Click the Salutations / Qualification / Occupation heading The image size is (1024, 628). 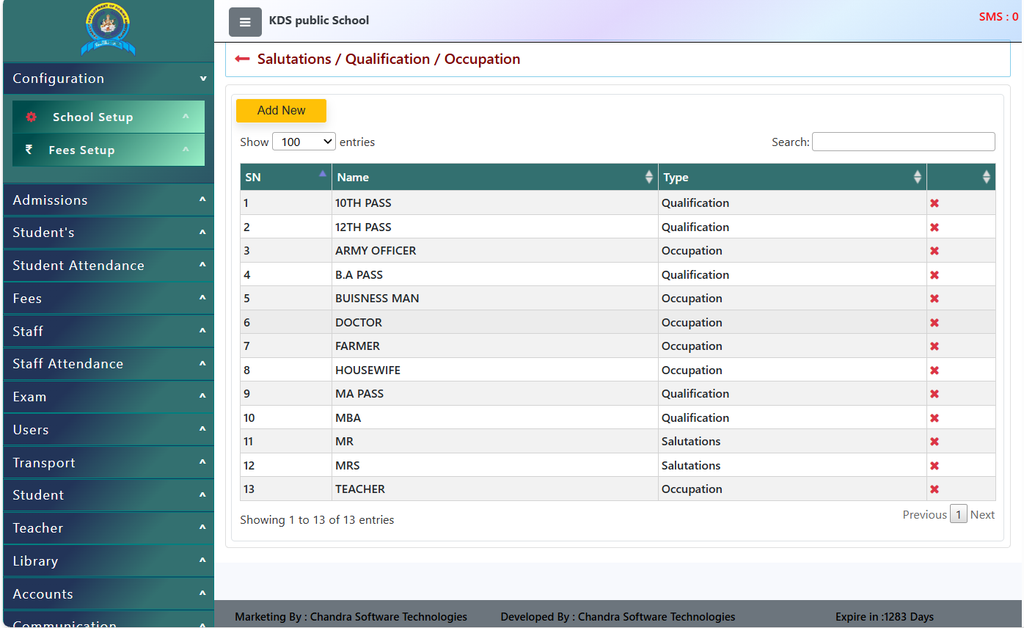click(x=389, y=59)
